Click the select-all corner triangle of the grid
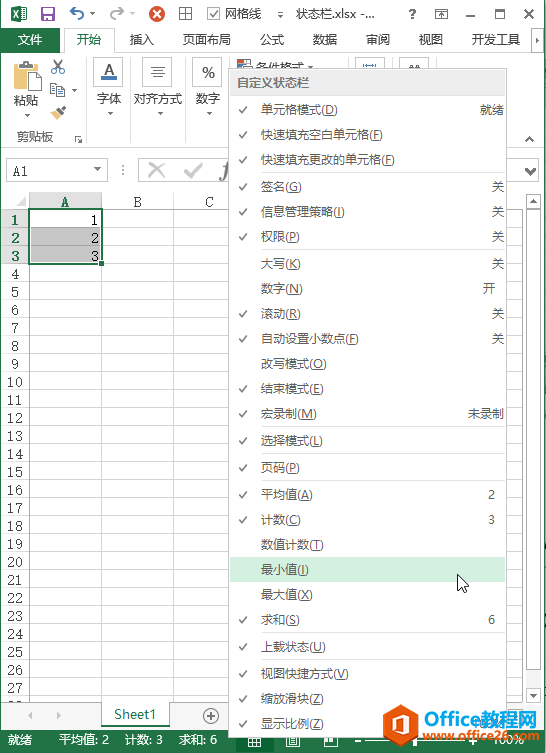This screenshot has width=546, height=753. (21, 201)
